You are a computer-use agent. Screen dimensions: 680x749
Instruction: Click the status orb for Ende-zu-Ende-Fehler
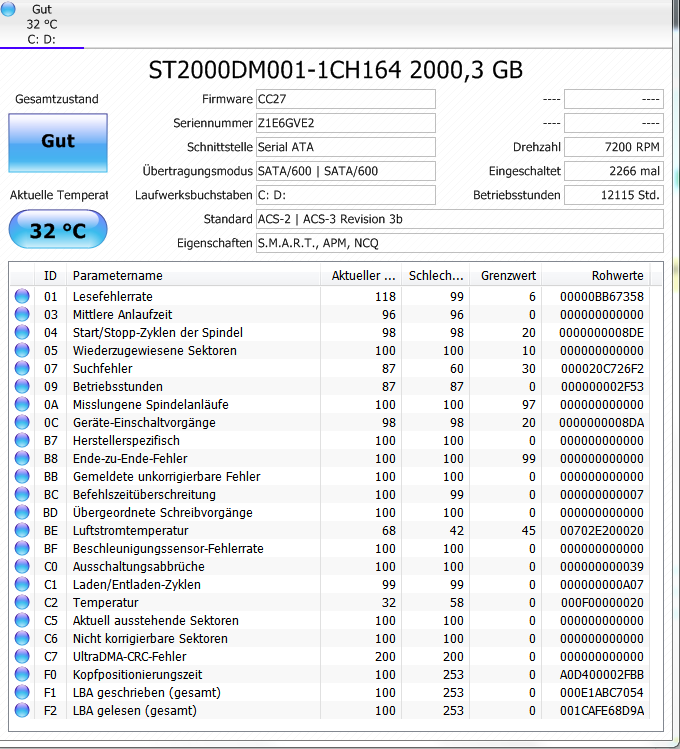click(22, 458)
